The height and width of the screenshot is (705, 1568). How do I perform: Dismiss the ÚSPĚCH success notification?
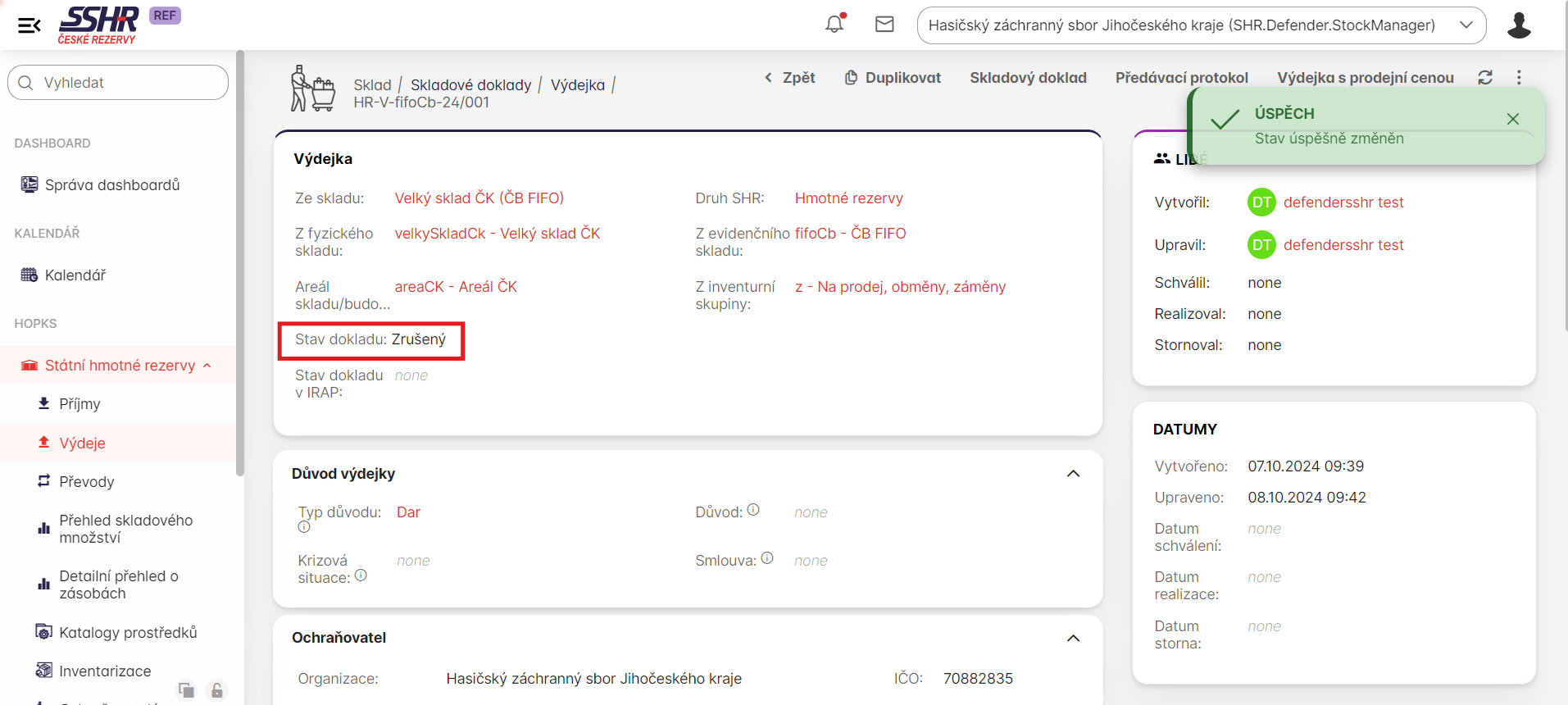point(1512,119)
